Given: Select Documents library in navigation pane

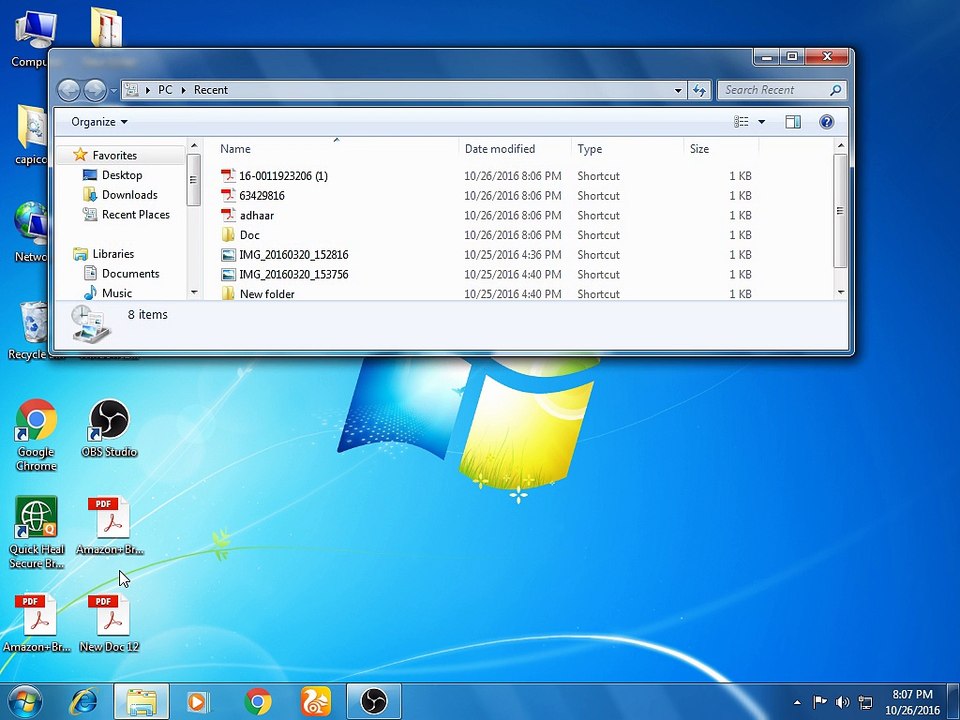Looking at the screenshot, I should click(x=130, y=274).
